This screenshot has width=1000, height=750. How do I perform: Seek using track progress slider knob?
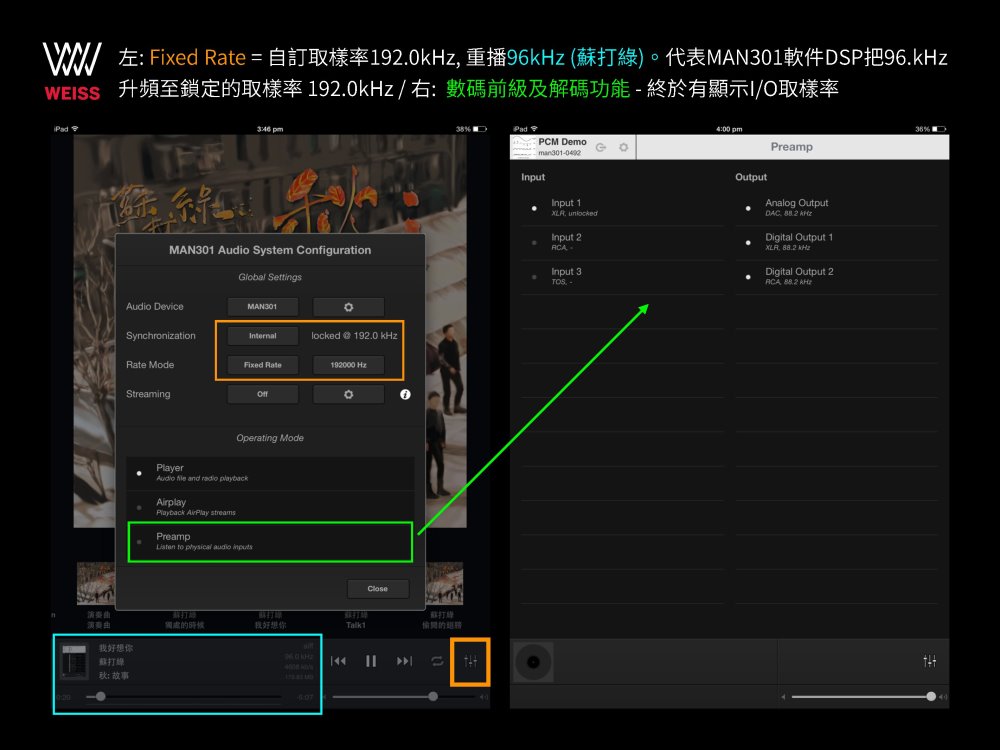coord(100,696)
